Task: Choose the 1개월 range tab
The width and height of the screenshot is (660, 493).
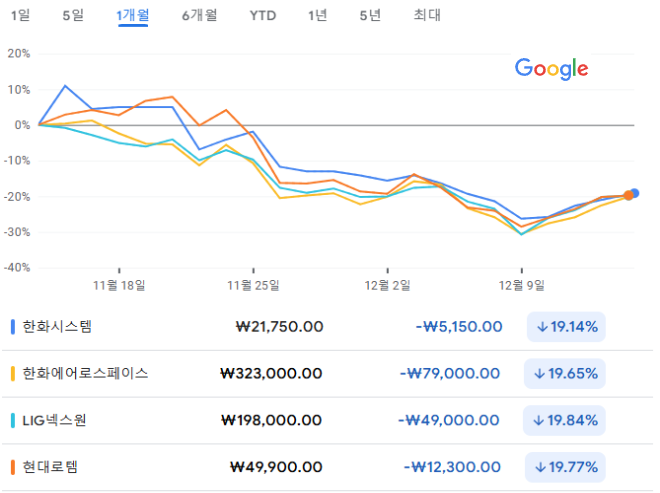Action: pyautogui.click(x=133, y=16)
